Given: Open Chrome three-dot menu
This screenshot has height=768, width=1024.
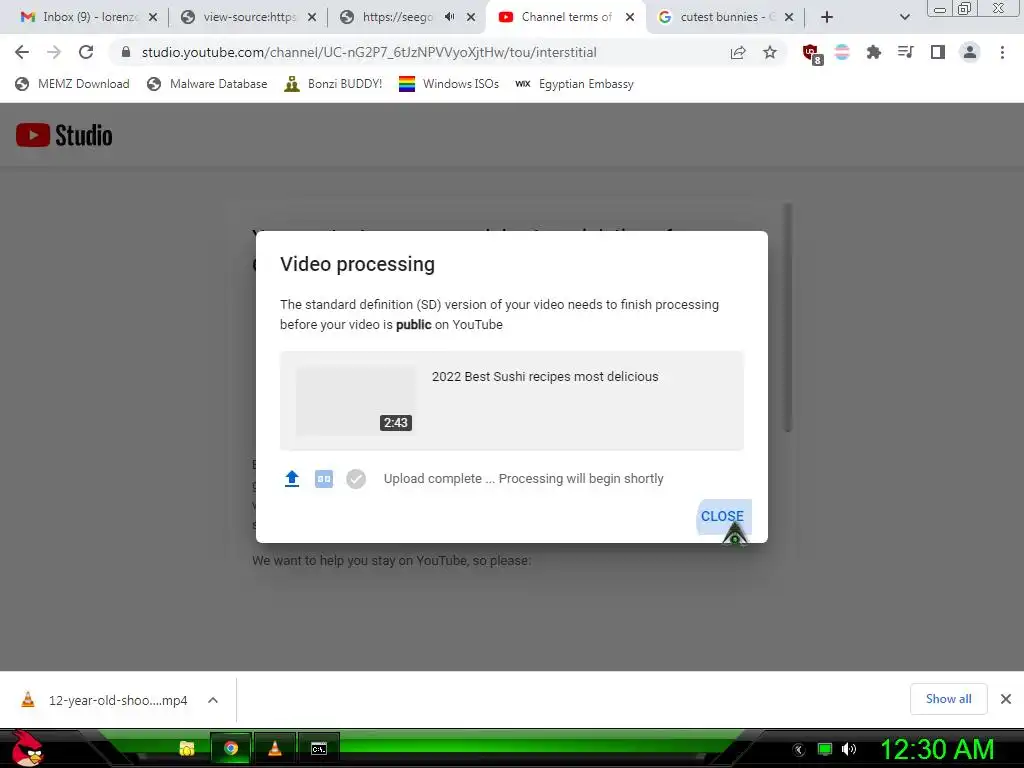Looking at the screenshot, I should point(1002,52).
